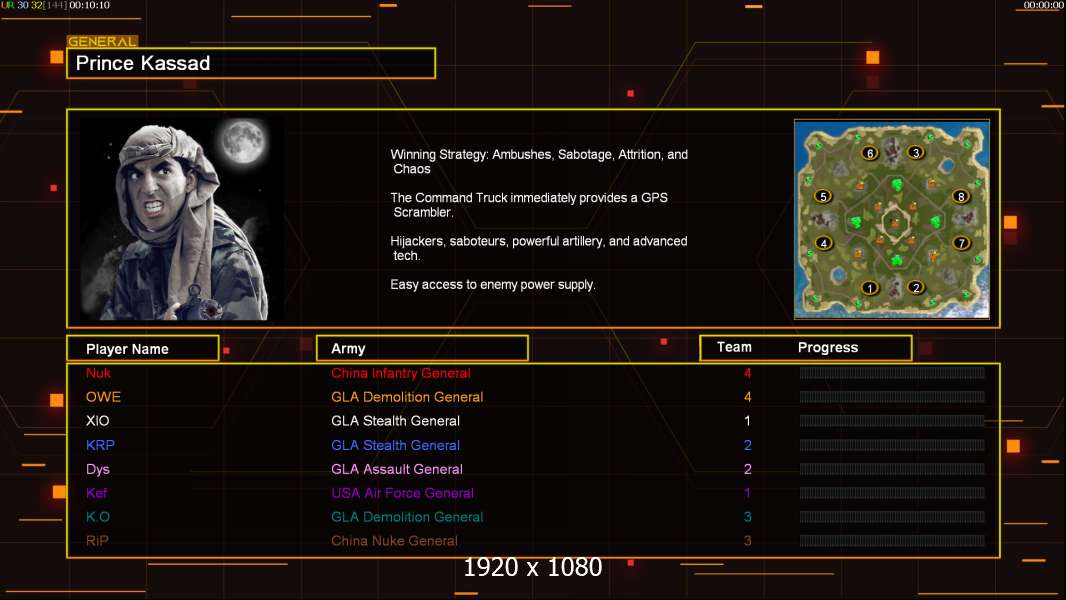Click KRP's GLA Stealth General entry
Viewport: 1066px width, 600px height.
coord(395,445)
